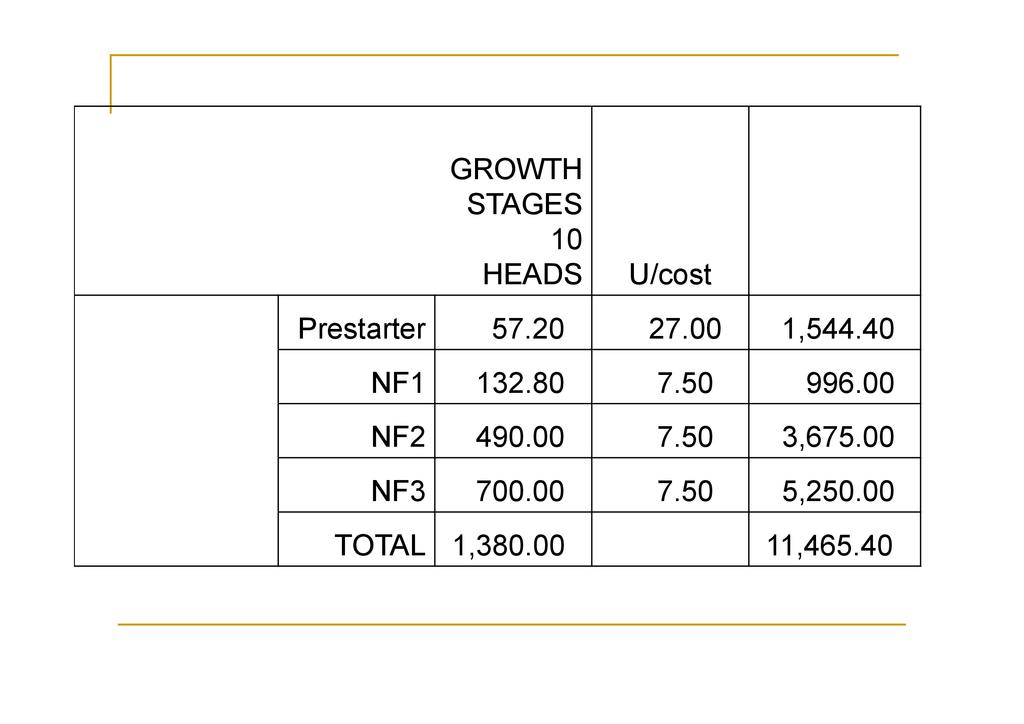Select the TOTAL row label

coord(379,545)
